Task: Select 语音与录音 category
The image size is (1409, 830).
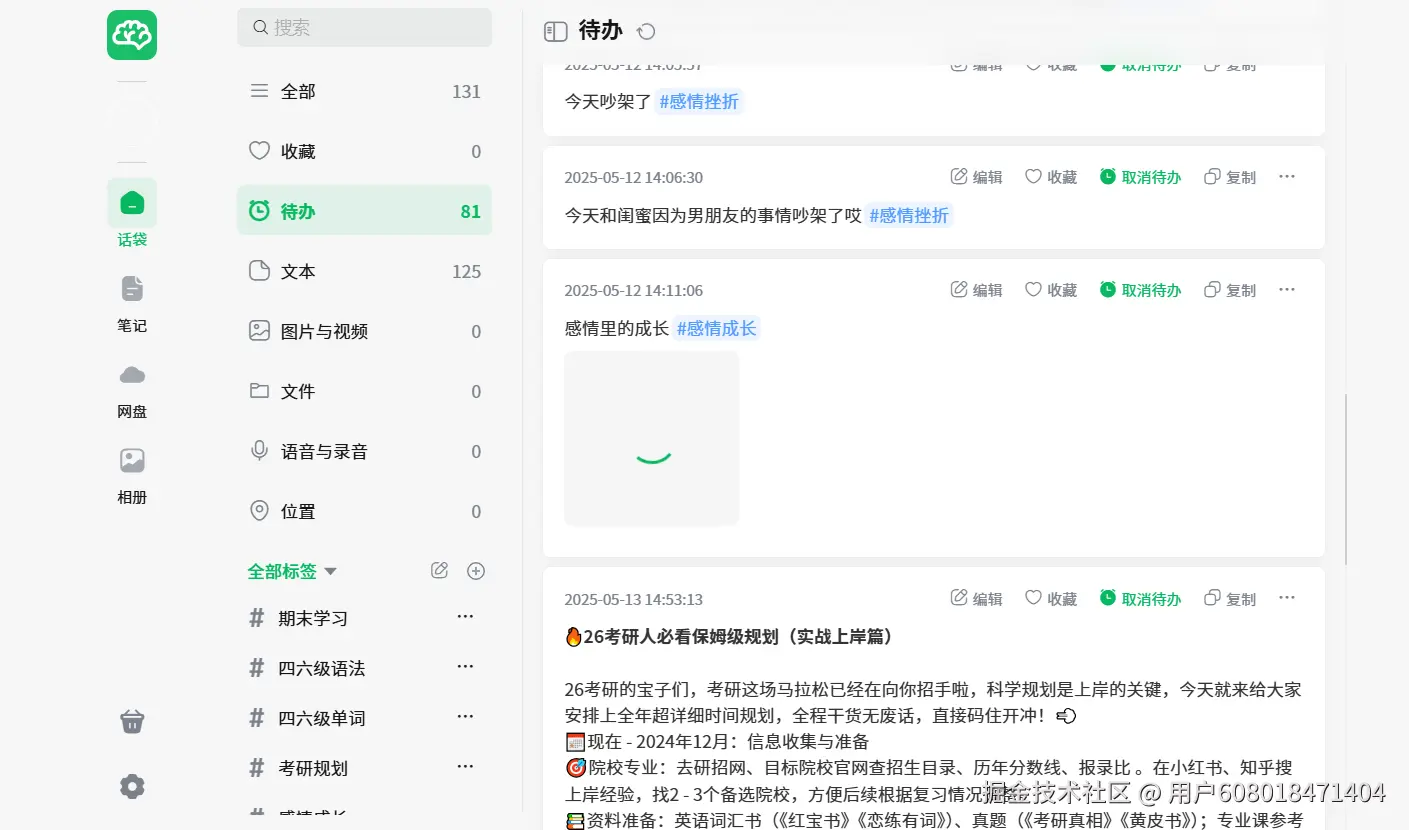Action: [364, 451]
